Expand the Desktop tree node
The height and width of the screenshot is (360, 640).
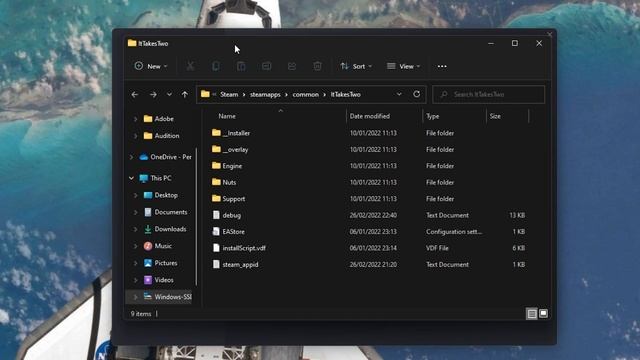[x=136, y=195]
